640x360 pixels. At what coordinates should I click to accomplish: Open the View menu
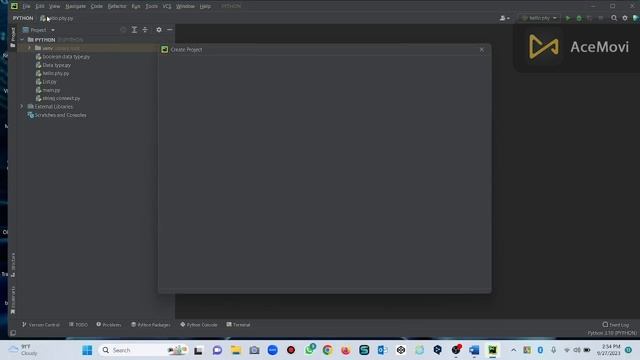(x=54, y=6)
